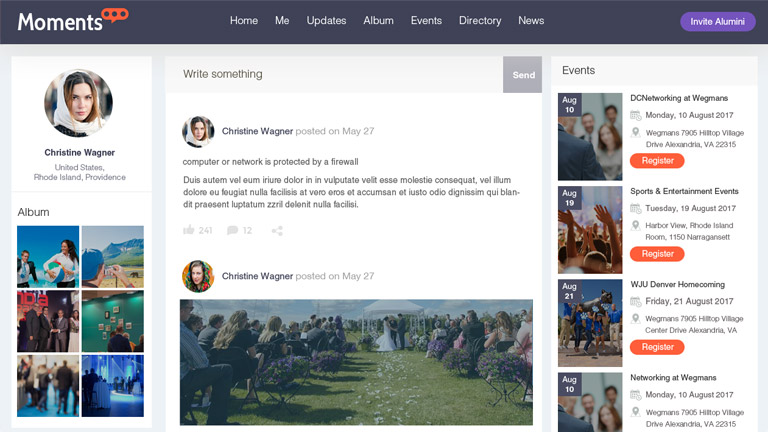Send the written post
768x432 pixels.
click(x=523, y=74)
